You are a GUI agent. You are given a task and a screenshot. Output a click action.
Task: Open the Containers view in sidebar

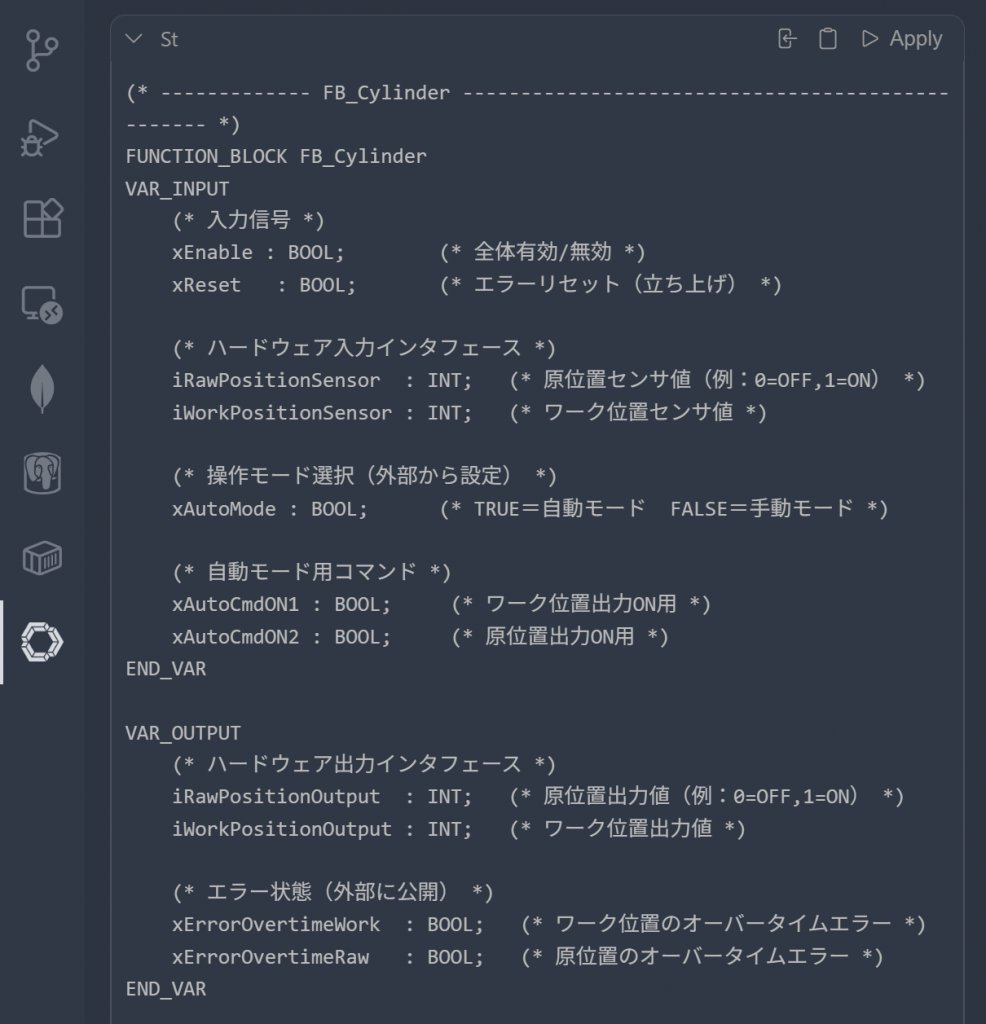point(42,558)
